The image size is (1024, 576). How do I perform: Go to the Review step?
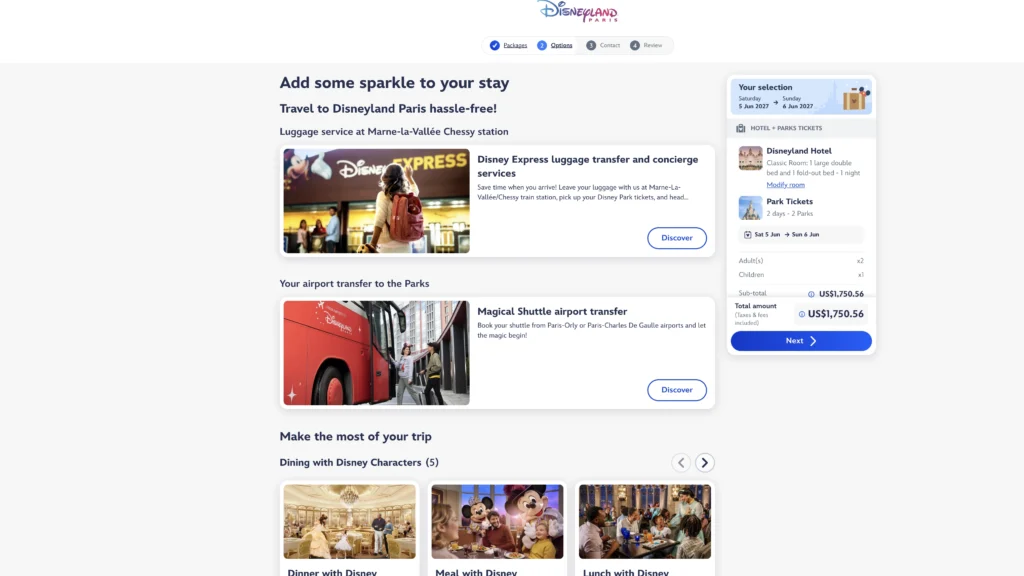tap(652, 45)
